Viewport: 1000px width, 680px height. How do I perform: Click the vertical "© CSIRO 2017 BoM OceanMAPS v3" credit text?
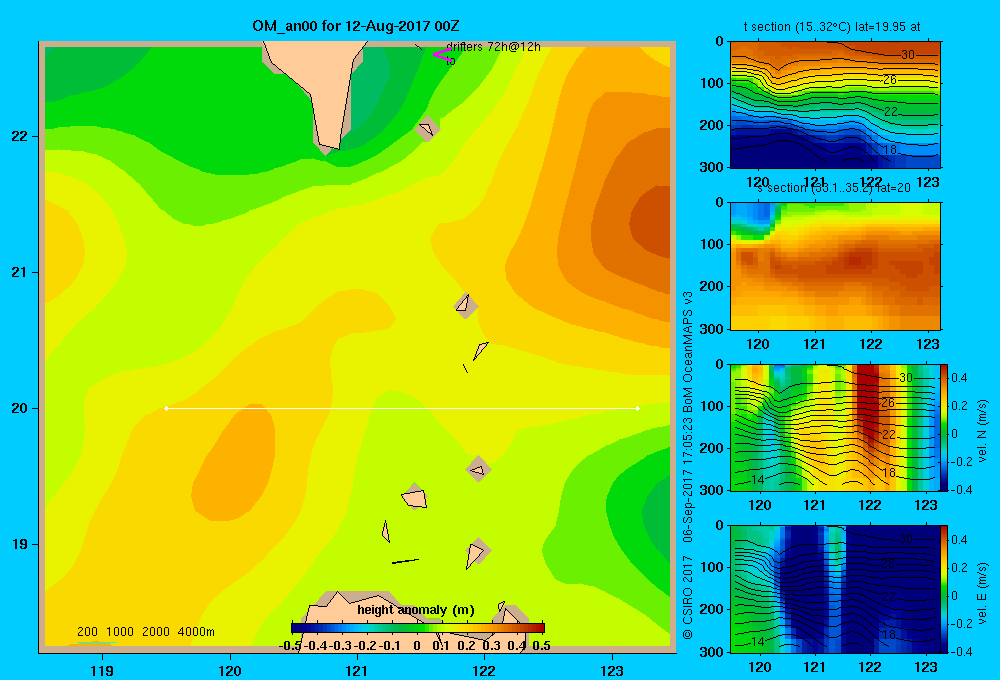point(688,466)
